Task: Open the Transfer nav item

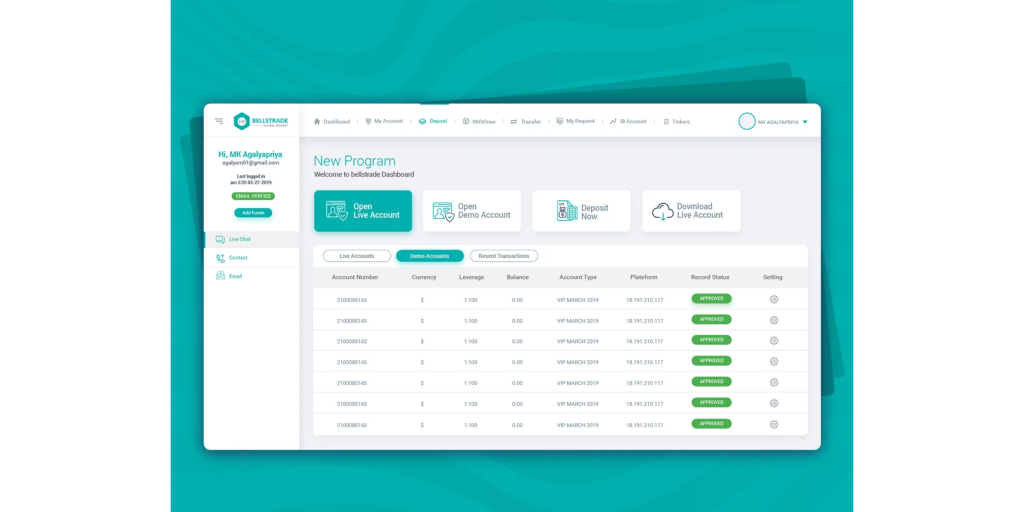Action: pos(526,121)
